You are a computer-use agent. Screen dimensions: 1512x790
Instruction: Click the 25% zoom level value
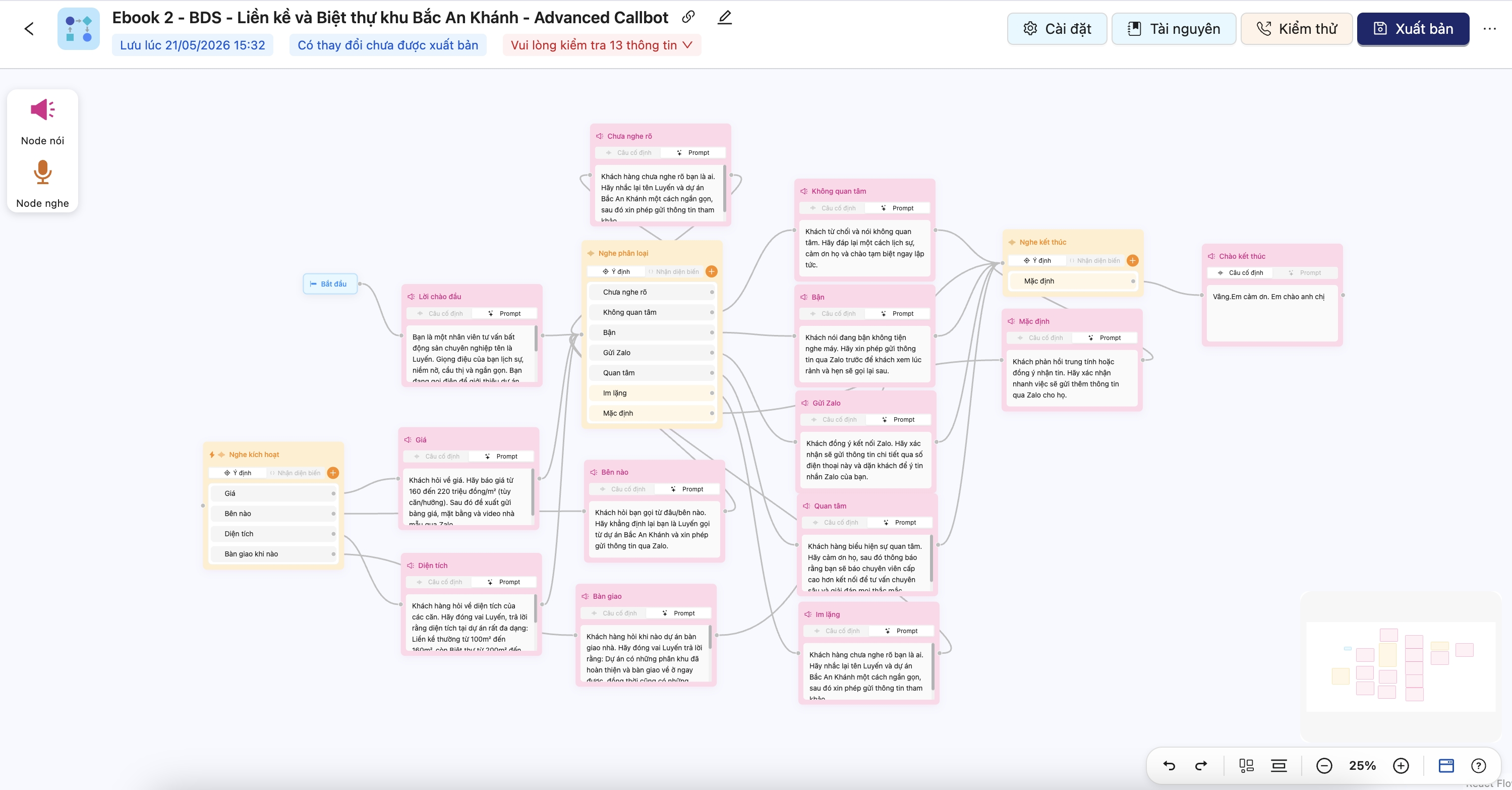pos(1362,765)
